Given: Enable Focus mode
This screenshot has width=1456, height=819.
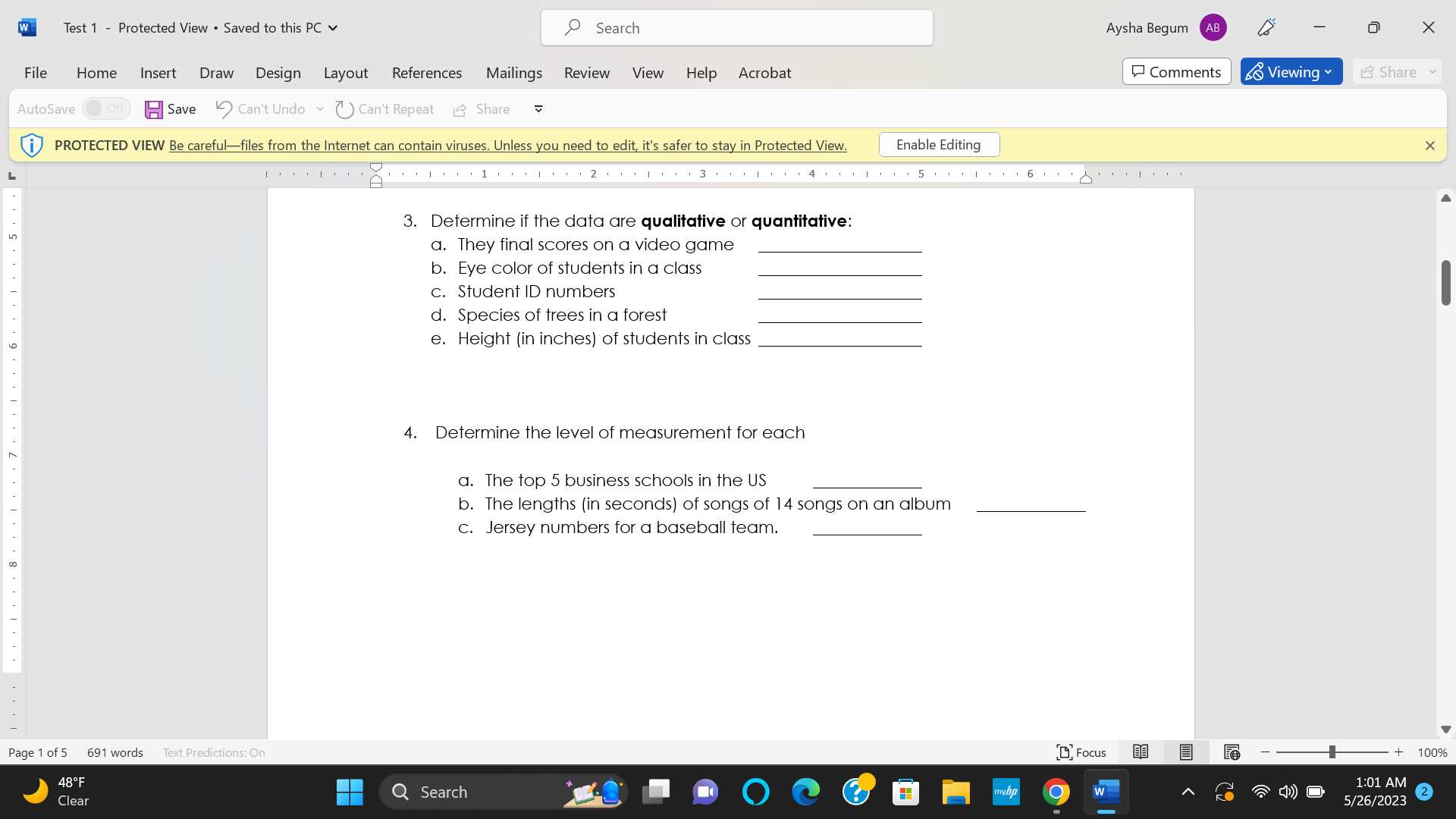Looking at the screenshot, I should pyautogui.click(x=1081, y=752).
